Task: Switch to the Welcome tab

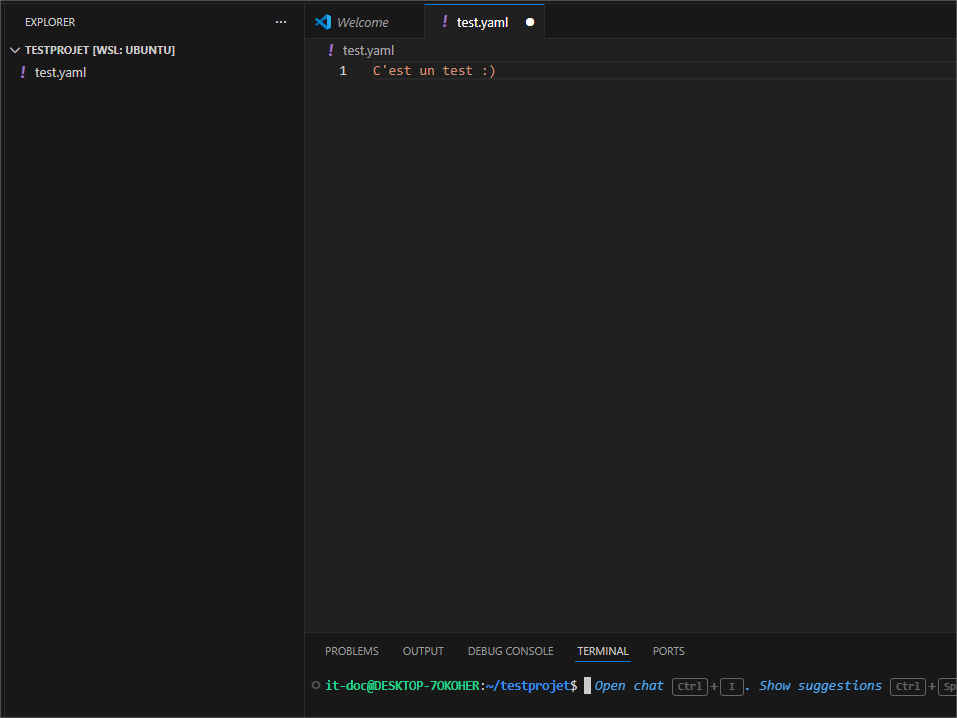Action: (x=363, y=23)
